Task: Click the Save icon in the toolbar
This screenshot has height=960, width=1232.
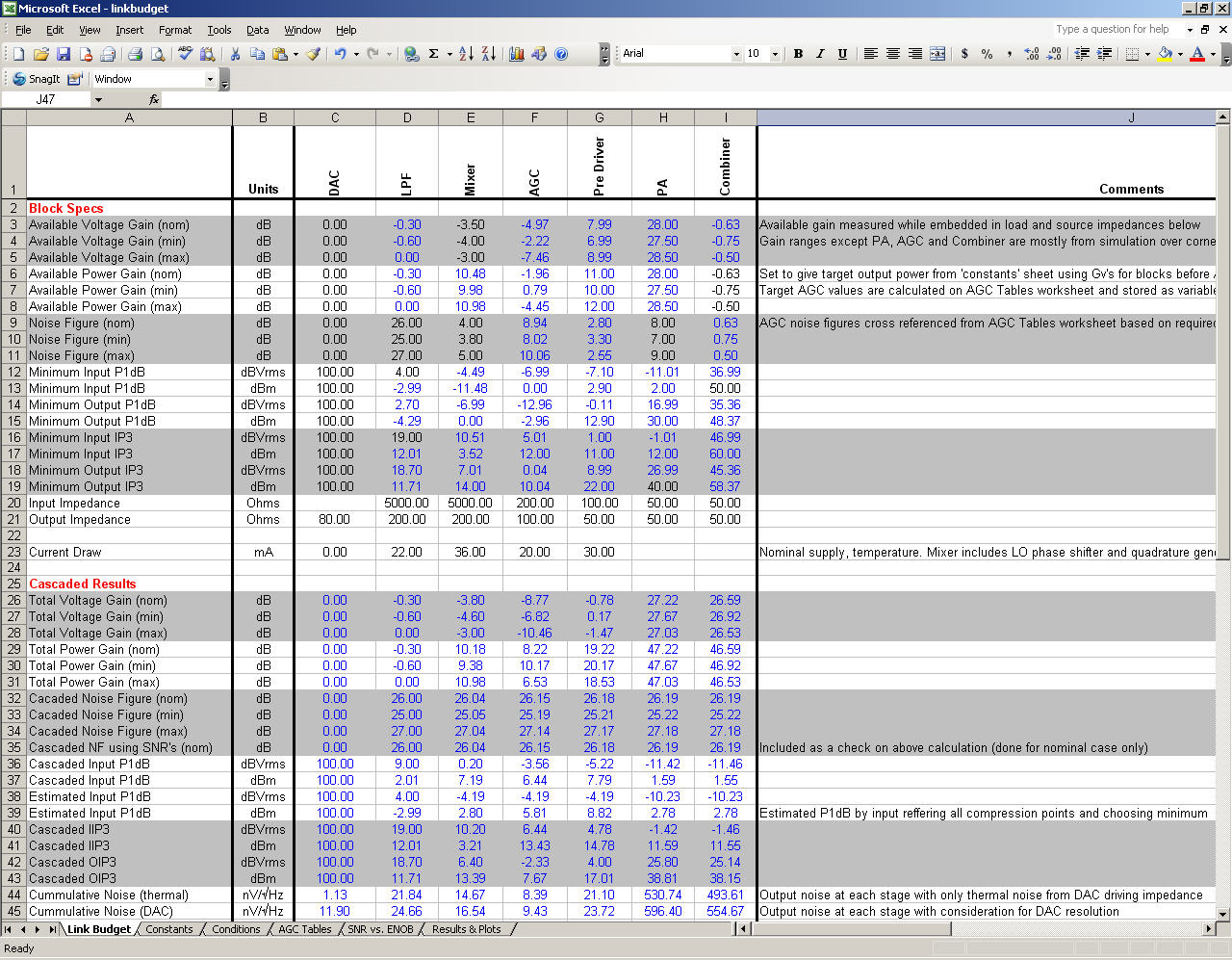Action: pos(64,54)
